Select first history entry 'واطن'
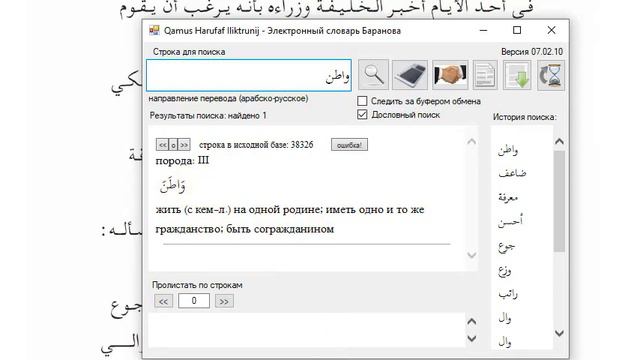The width and height of the screenshot is (640, 360). (x=508, y=150)
